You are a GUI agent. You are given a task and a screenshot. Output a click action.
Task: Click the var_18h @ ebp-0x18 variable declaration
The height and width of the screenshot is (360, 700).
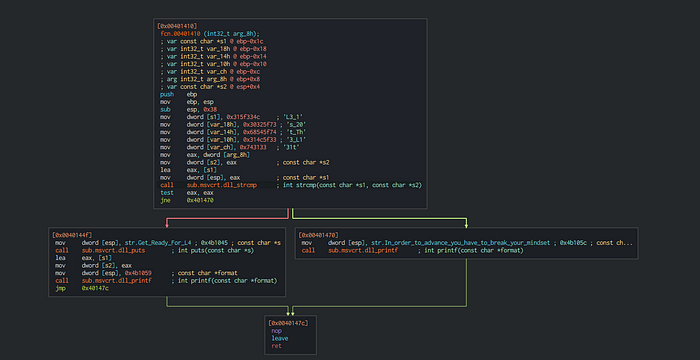213,49
